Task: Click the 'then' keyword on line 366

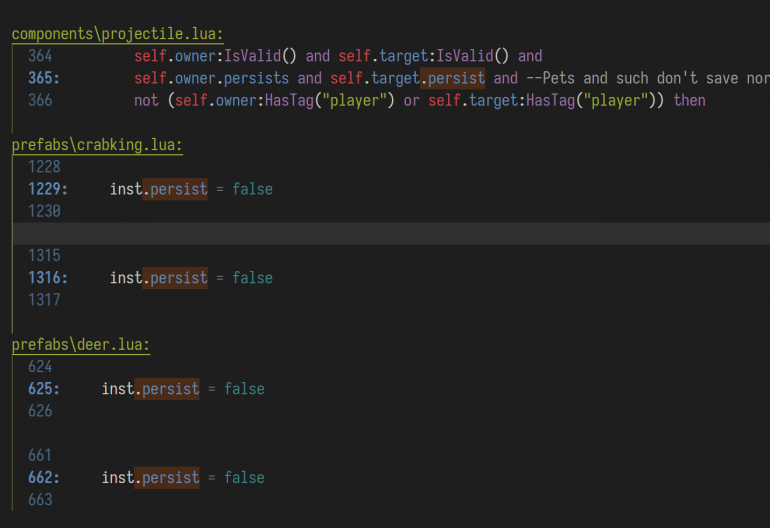Action: [689, 101]
